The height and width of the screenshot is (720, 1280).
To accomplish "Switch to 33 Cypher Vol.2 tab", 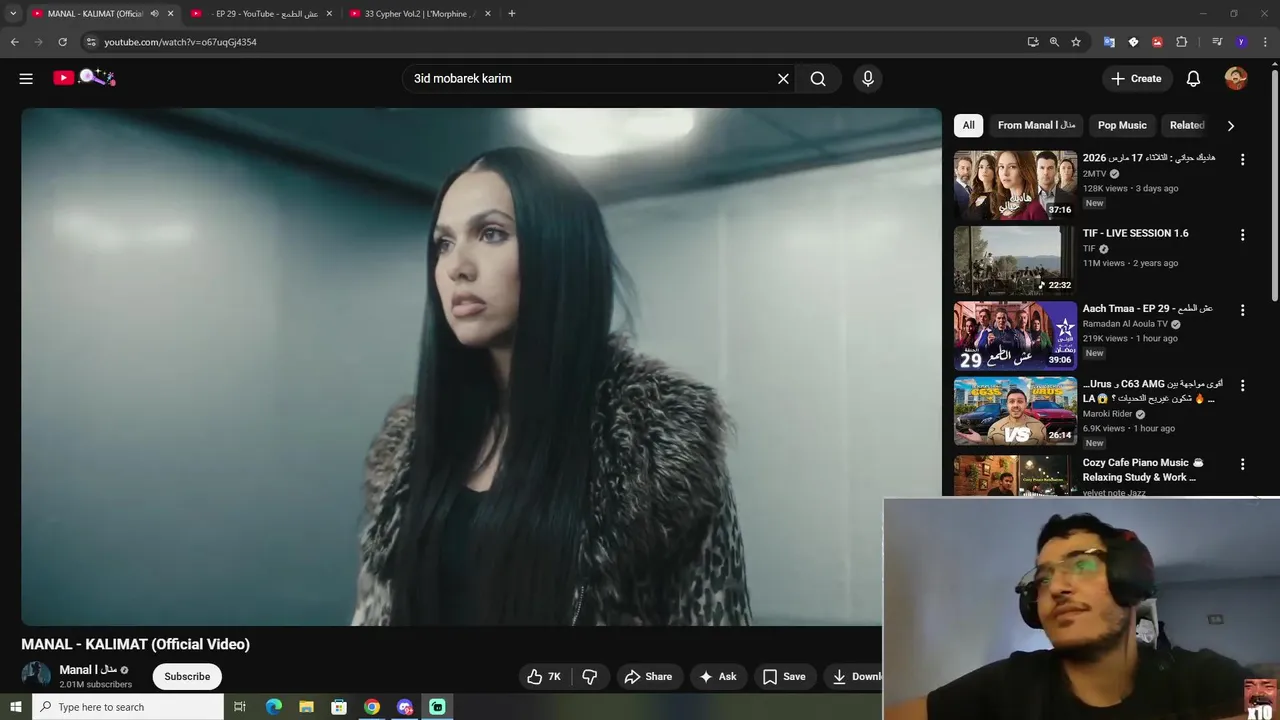I will pyautogui.click(x=418, y=13).
